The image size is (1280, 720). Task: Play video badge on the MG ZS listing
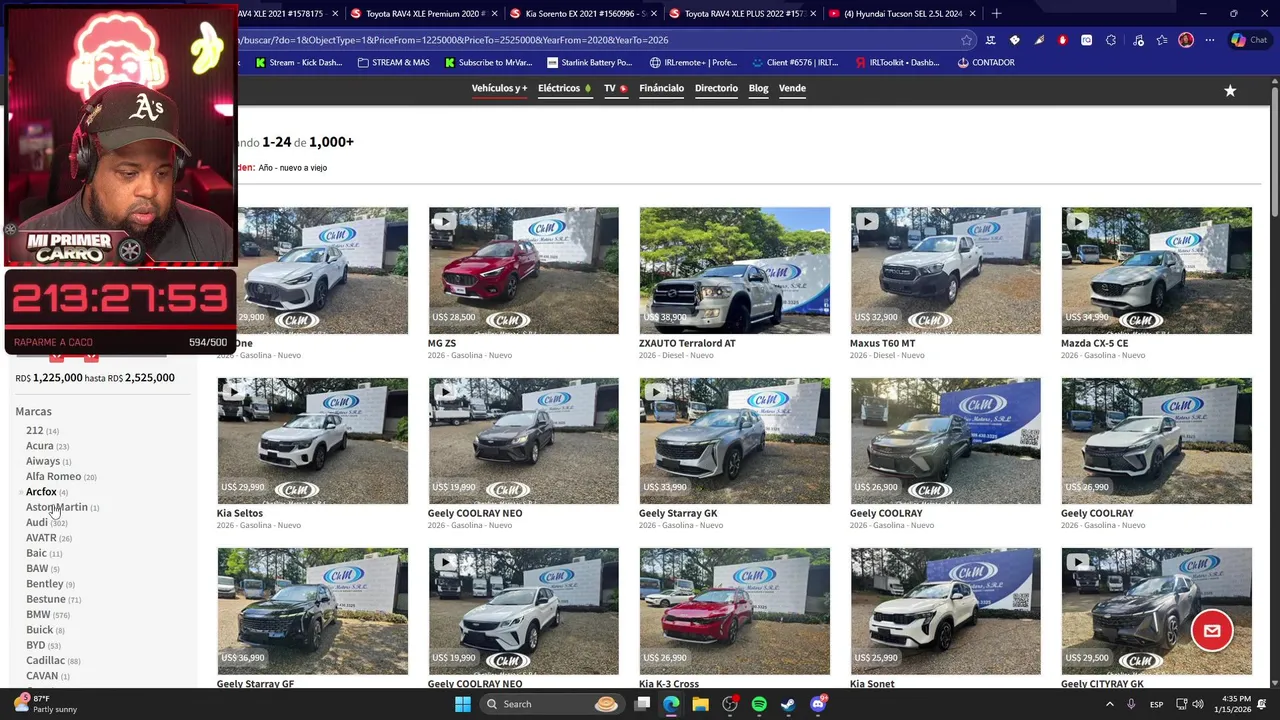(x=445, y=222)
